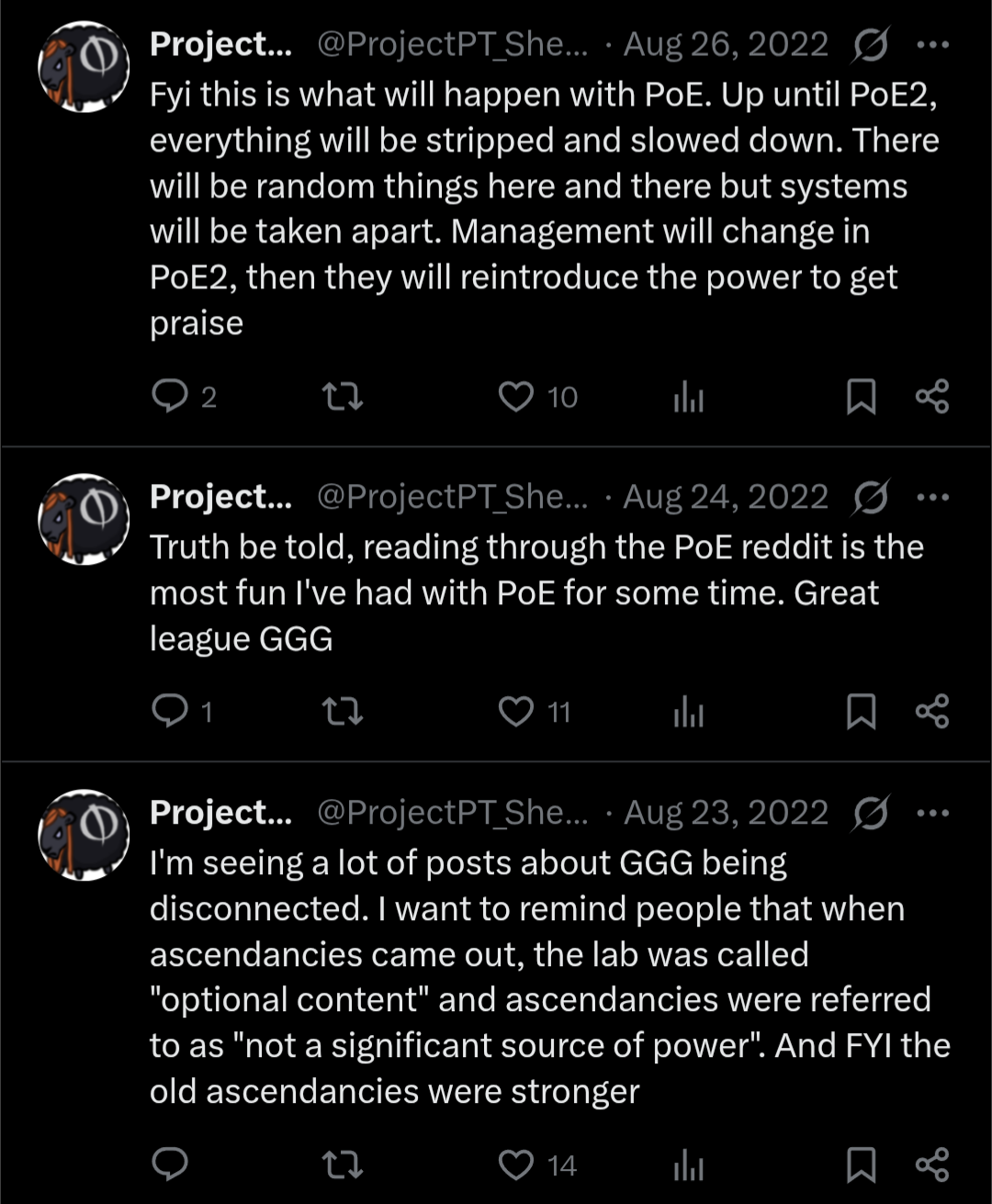Bookmark the Aug 26, 2022 tweet
This screenshot has height=1204, width=992.
(861, 397)
